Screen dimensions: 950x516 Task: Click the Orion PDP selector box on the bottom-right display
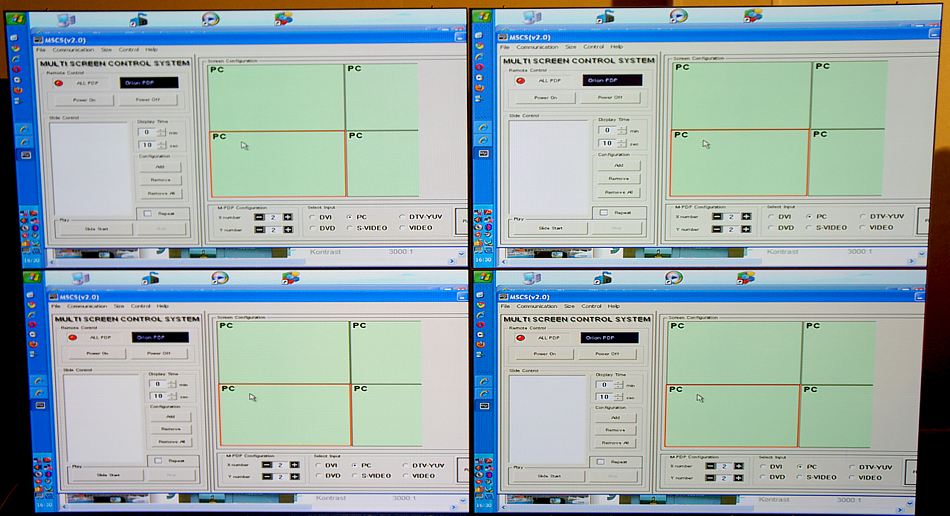610,338
